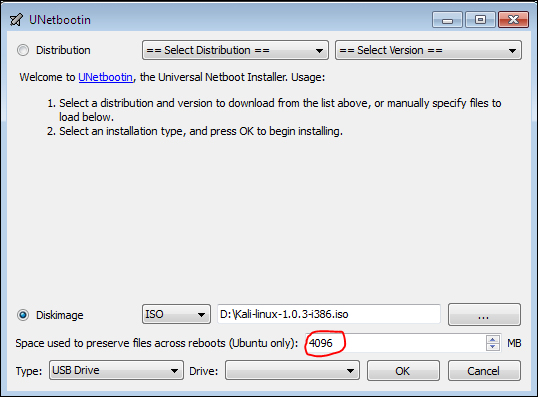The height and width of the screenshot is (397, 538).
Task: Click the 'Space used to preserve files' label
Action: click(157, 343)
